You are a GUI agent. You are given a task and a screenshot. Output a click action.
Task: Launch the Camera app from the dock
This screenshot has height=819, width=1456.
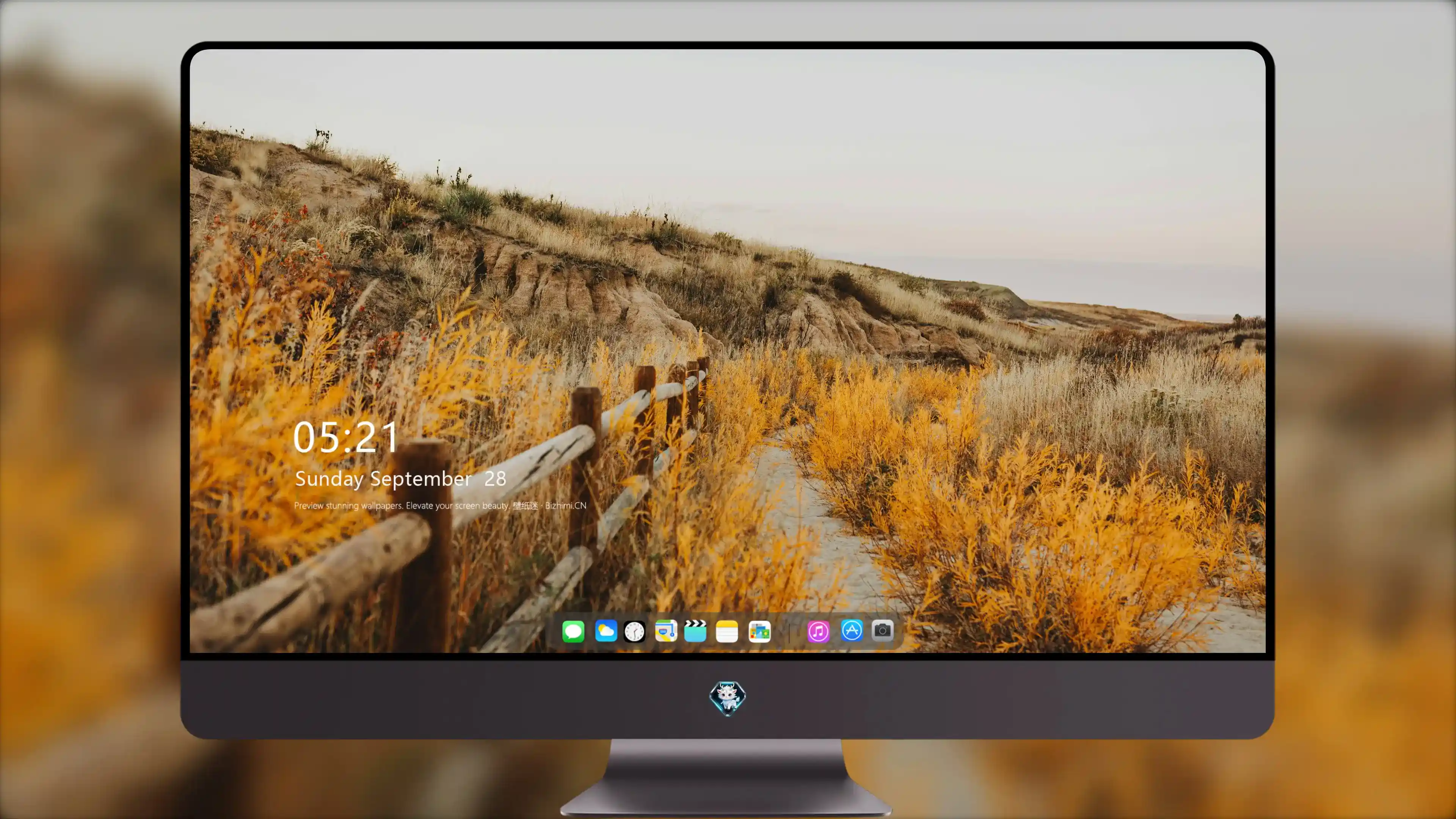(882, 631)
